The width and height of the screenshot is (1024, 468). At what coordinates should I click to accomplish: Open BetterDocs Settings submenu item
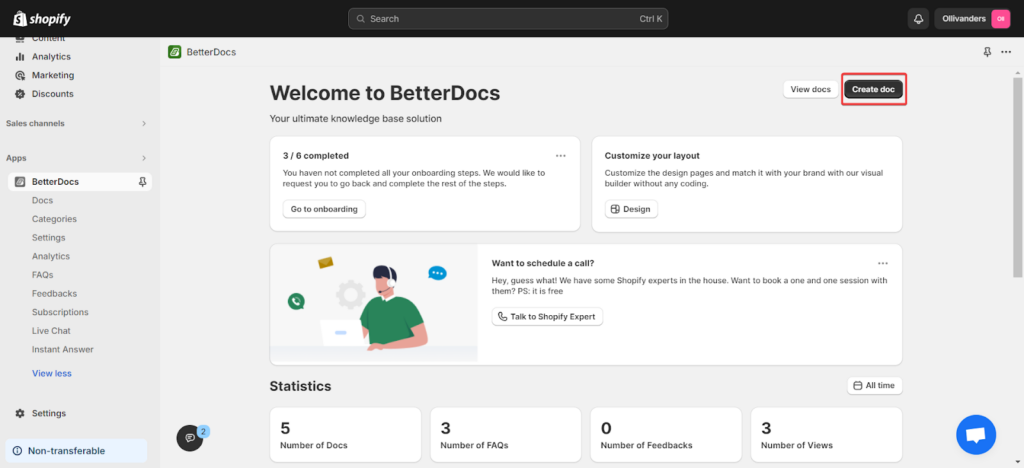pyautogui.click(x=48, y=238)
